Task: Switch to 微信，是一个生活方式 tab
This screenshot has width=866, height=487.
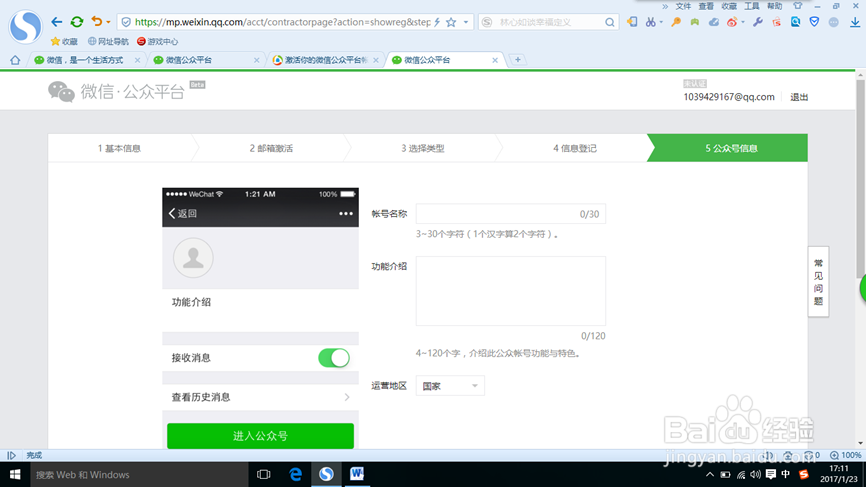Action: click(x=85, y=60)
